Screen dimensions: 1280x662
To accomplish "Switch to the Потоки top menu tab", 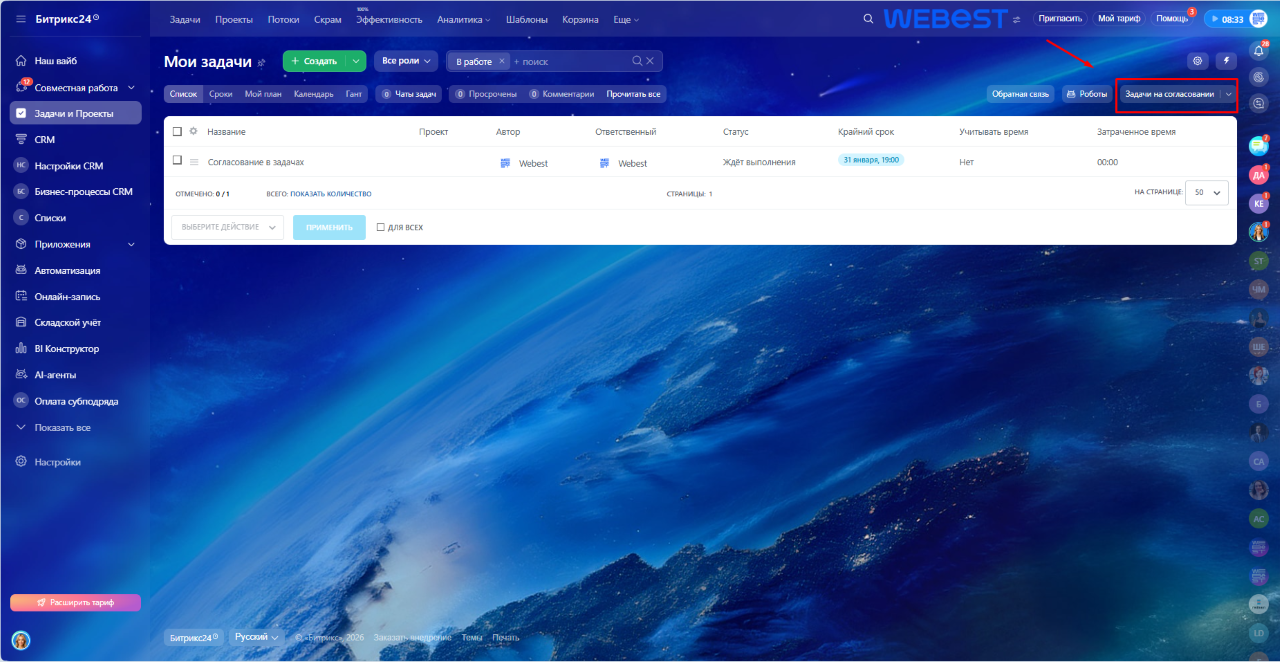I will pyautogui.click(x=283, y=19).
